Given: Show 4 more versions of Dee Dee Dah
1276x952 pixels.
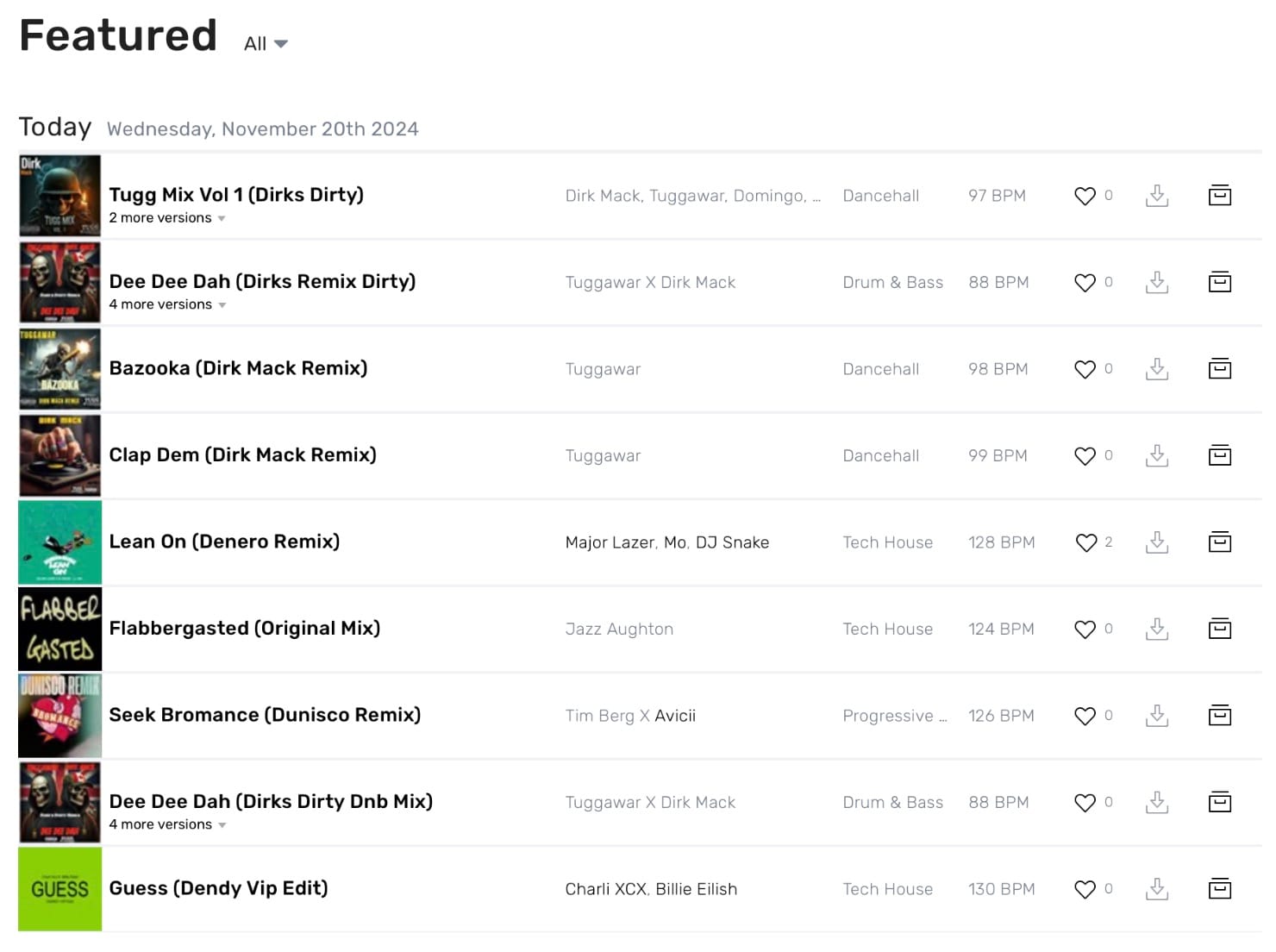Looking at the screenshot, I should click(x=166, y=304).
